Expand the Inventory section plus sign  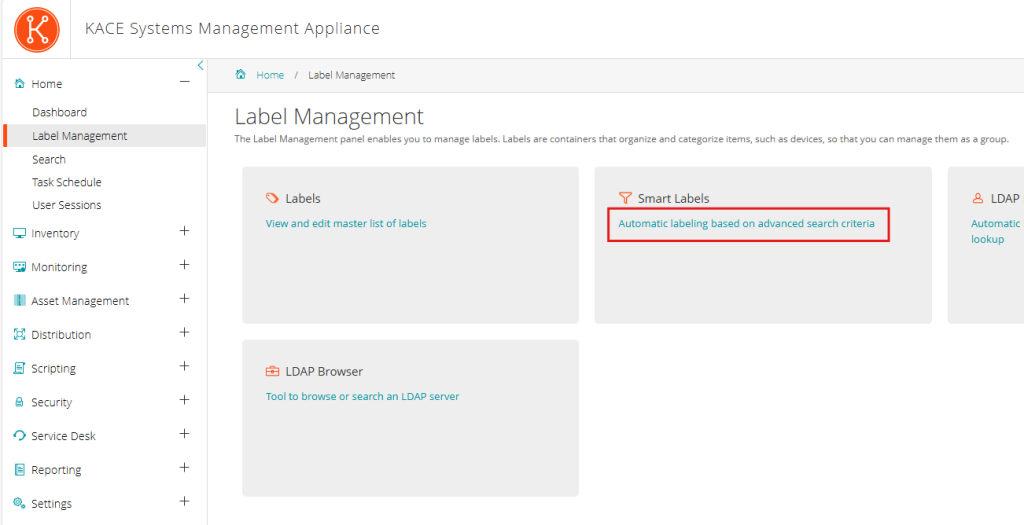click(184, 231)
